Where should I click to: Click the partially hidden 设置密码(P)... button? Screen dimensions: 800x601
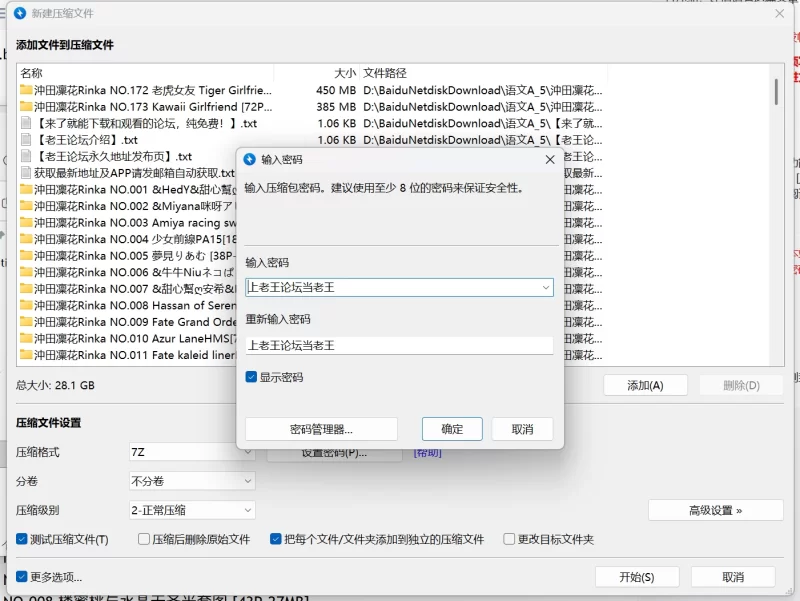(x=334, y=455)
